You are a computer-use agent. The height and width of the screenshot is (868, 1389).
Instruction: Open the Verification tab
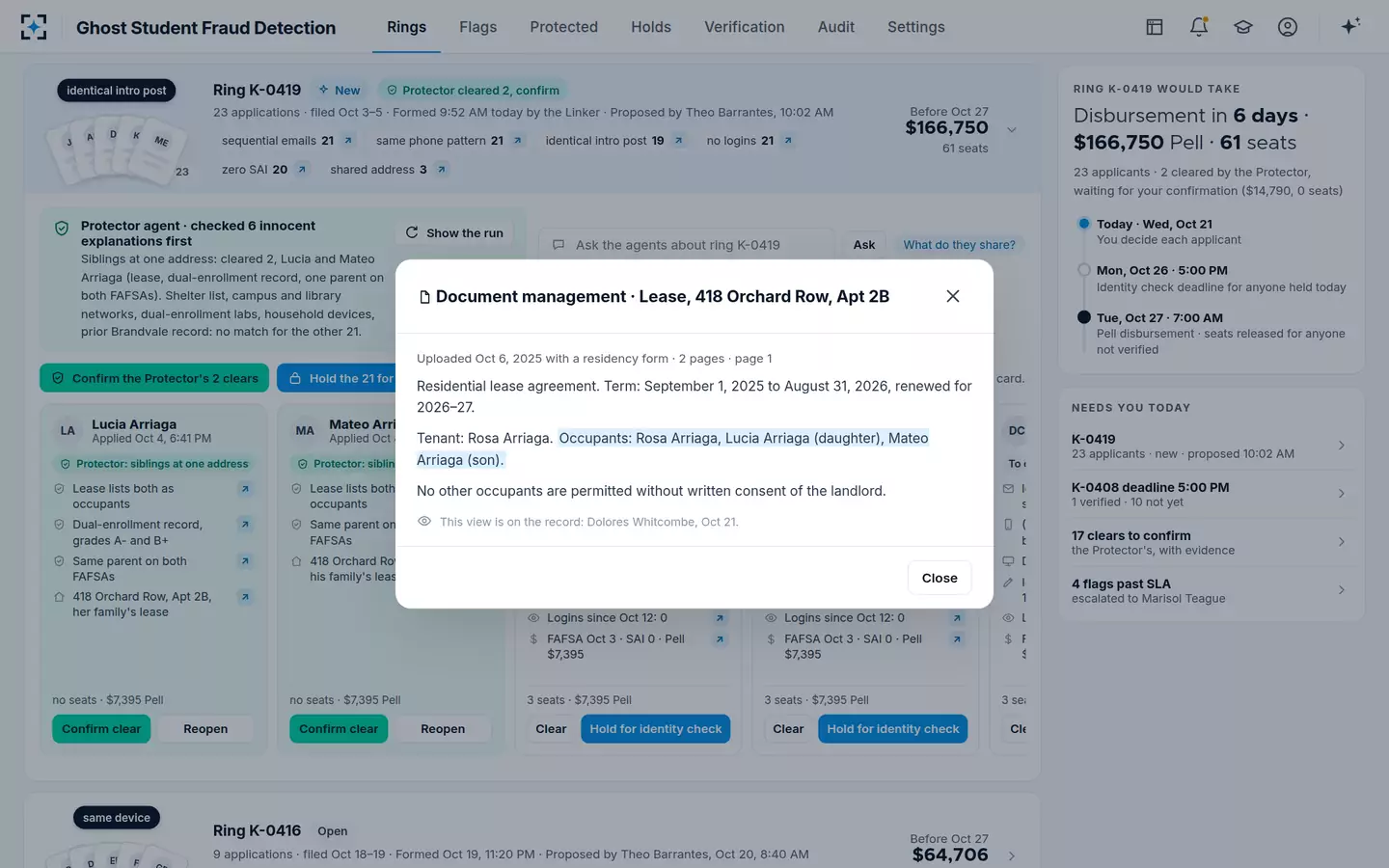pyautogui.click(x=744, y=27)
